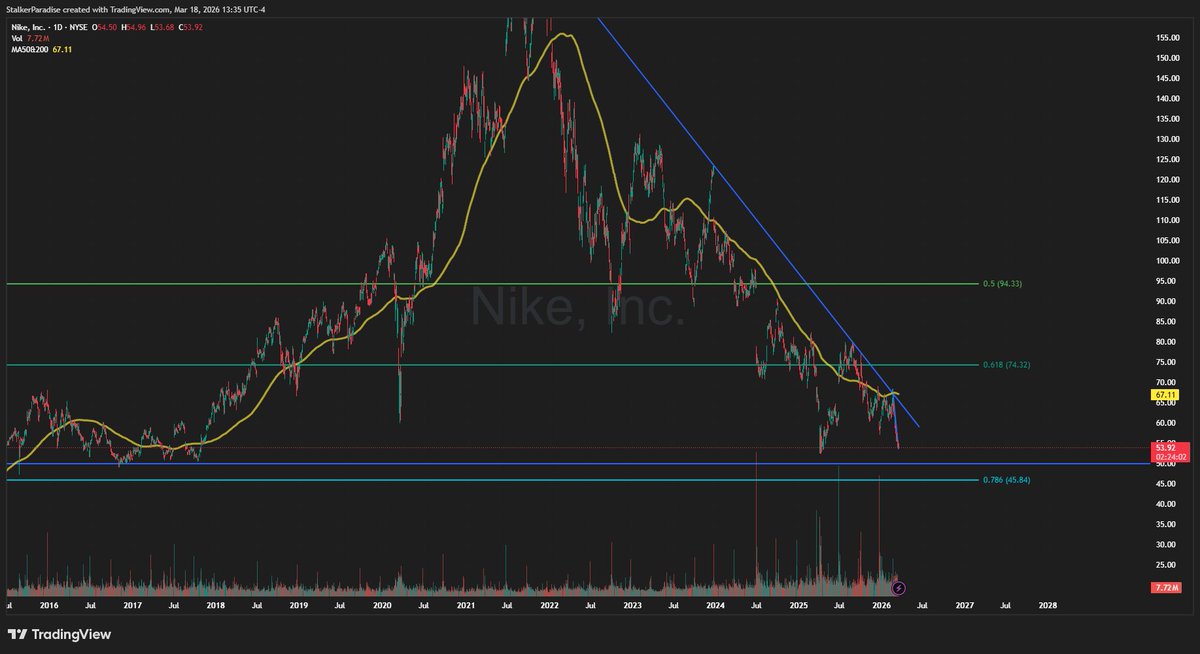Click the 2016 label on the time axis
Screen dimensions: 1200x654
pos(49,605)
